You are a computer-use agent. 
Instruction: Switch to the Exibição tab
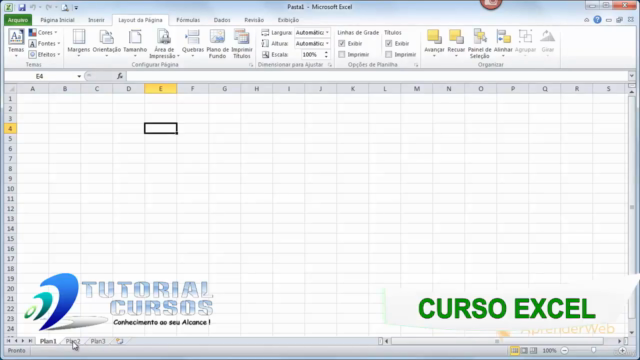pyautogui.click(x=288, y=20)
